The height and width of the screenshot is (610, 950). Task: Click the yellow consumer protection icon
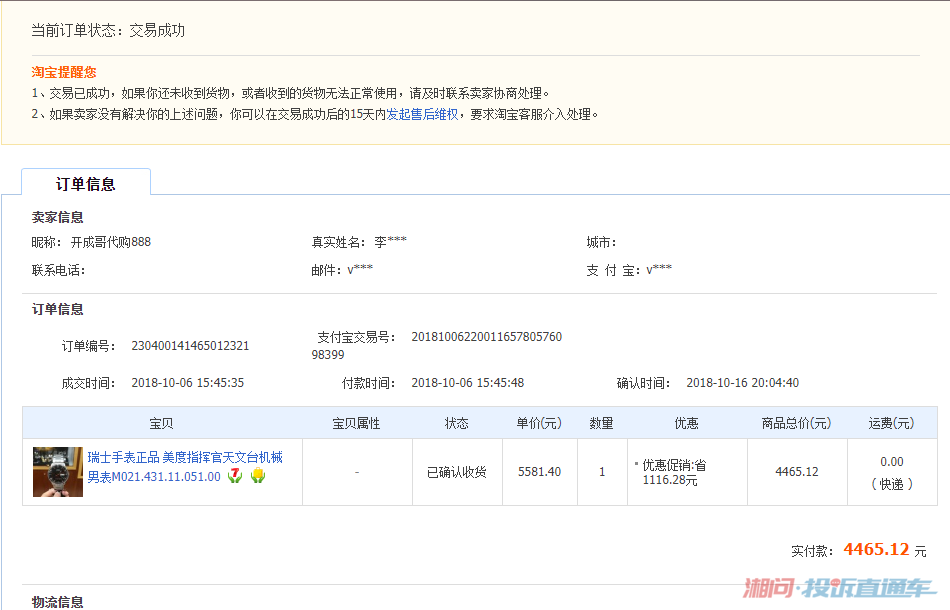pyautogui.click(x=258, y=476)
